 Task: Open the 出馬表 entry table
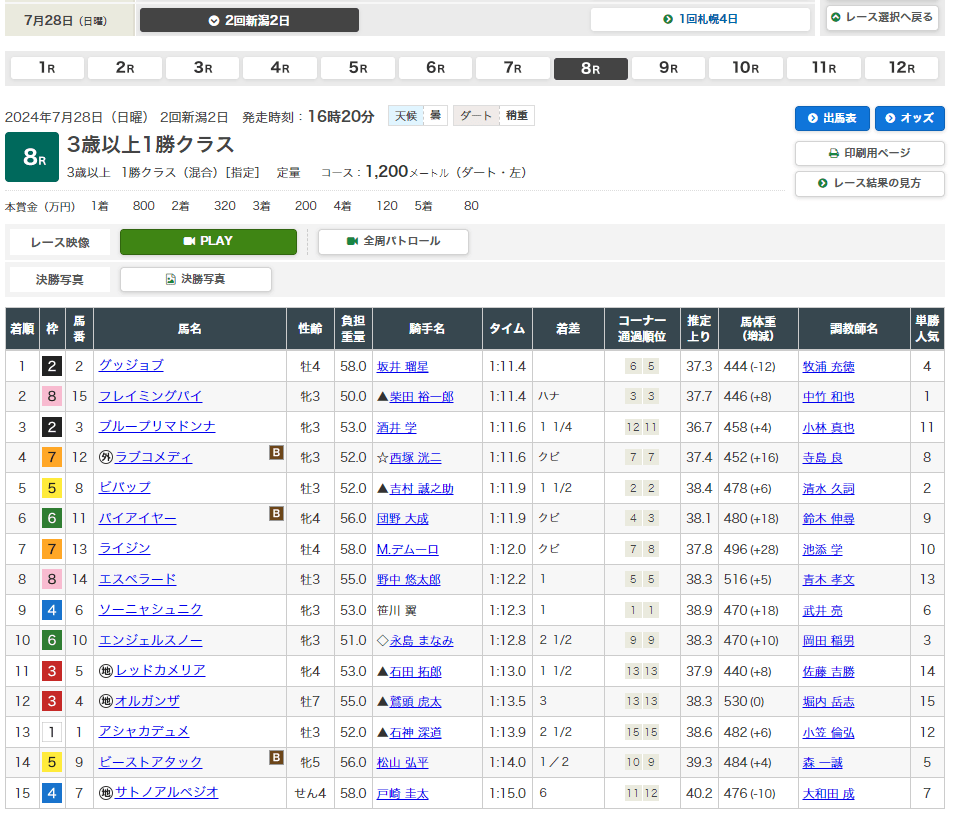click(832, 118)
